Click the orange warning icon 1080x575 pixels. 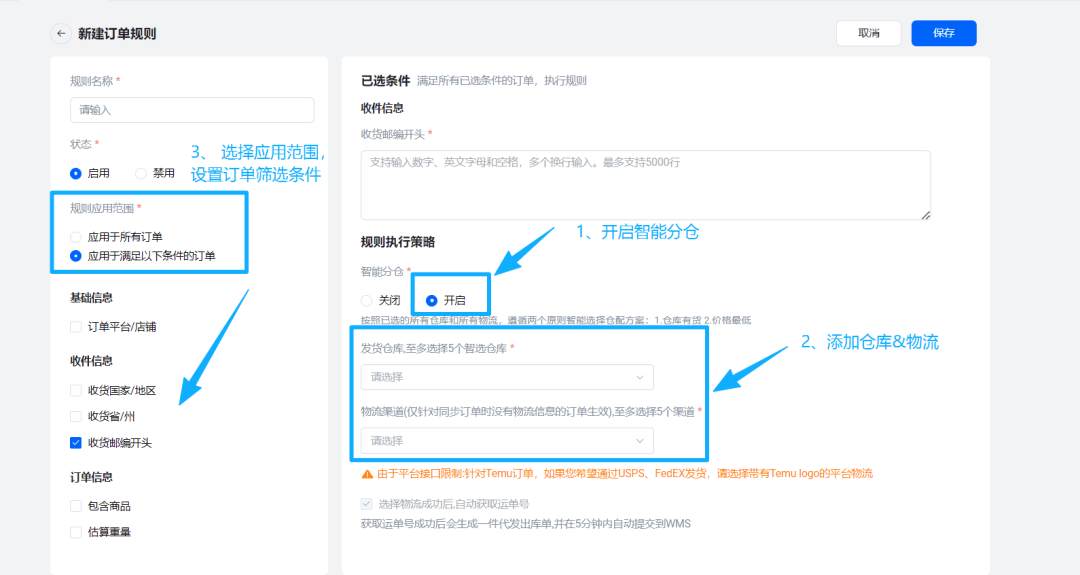tap(367, 473)
